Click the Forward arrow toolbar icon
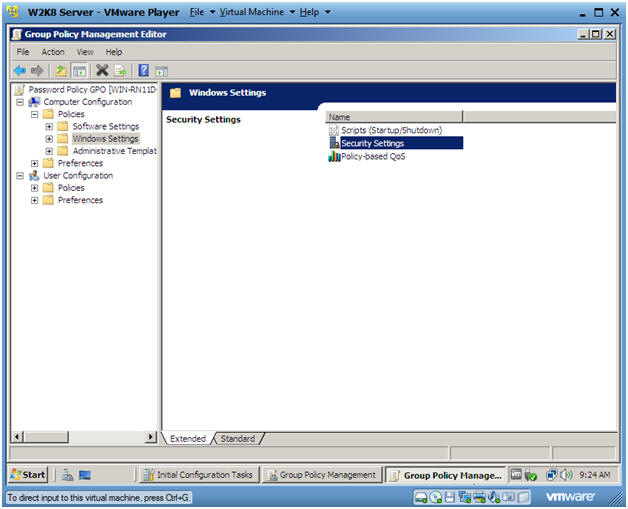The height and width of the screenshot is (509, 628). [37, 71]
